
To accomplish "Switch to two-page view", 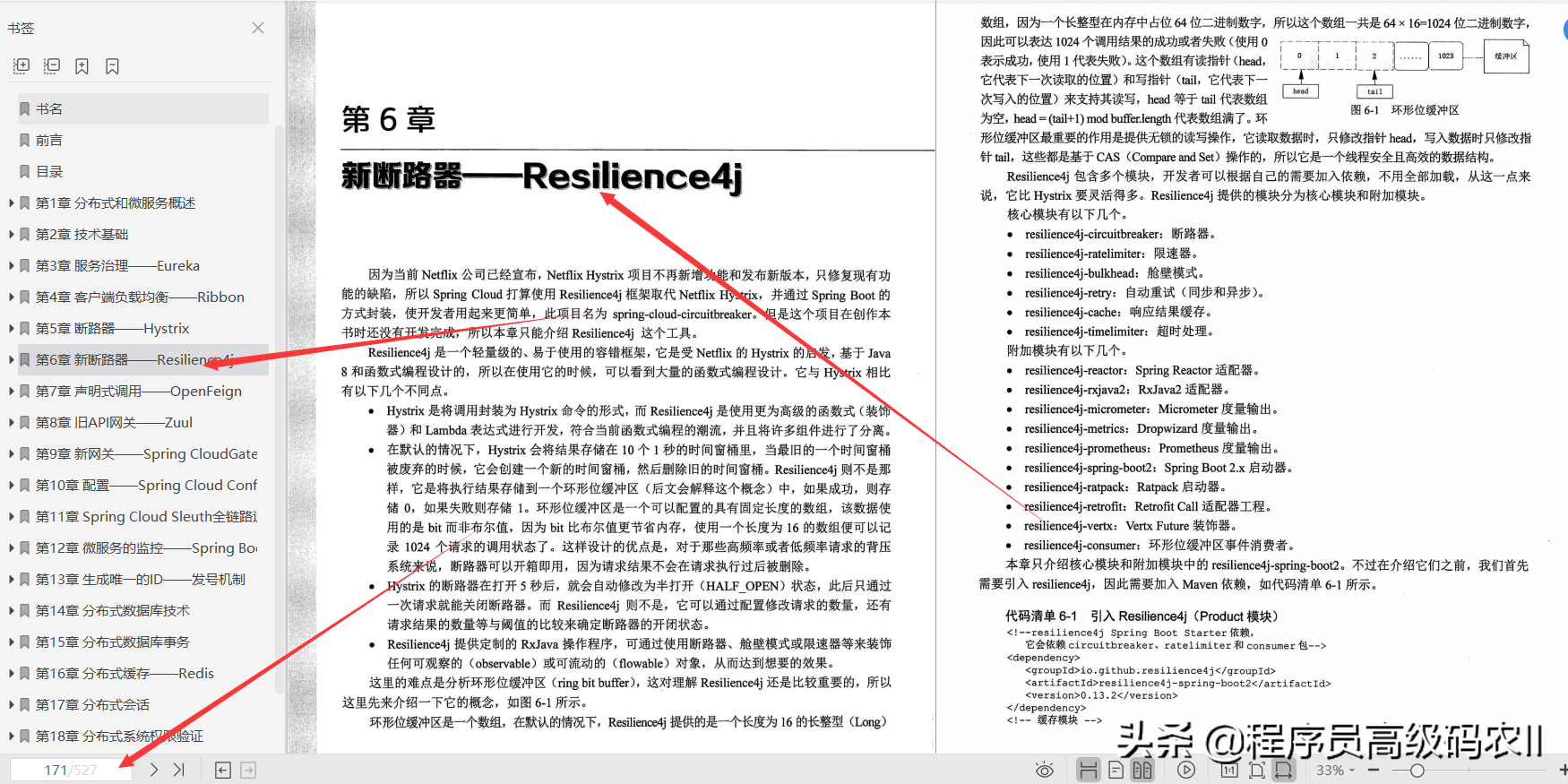I will coord(1142,770).
